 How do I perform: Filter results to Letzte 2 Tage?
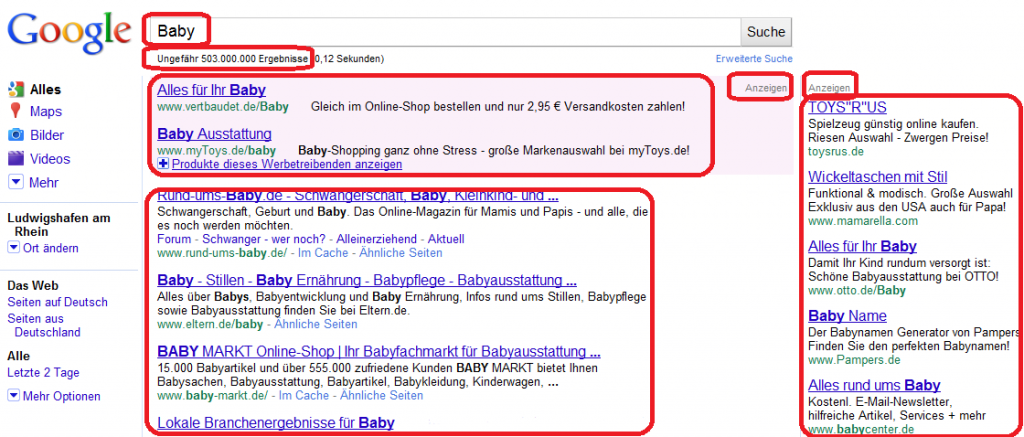tap(43, 373)
